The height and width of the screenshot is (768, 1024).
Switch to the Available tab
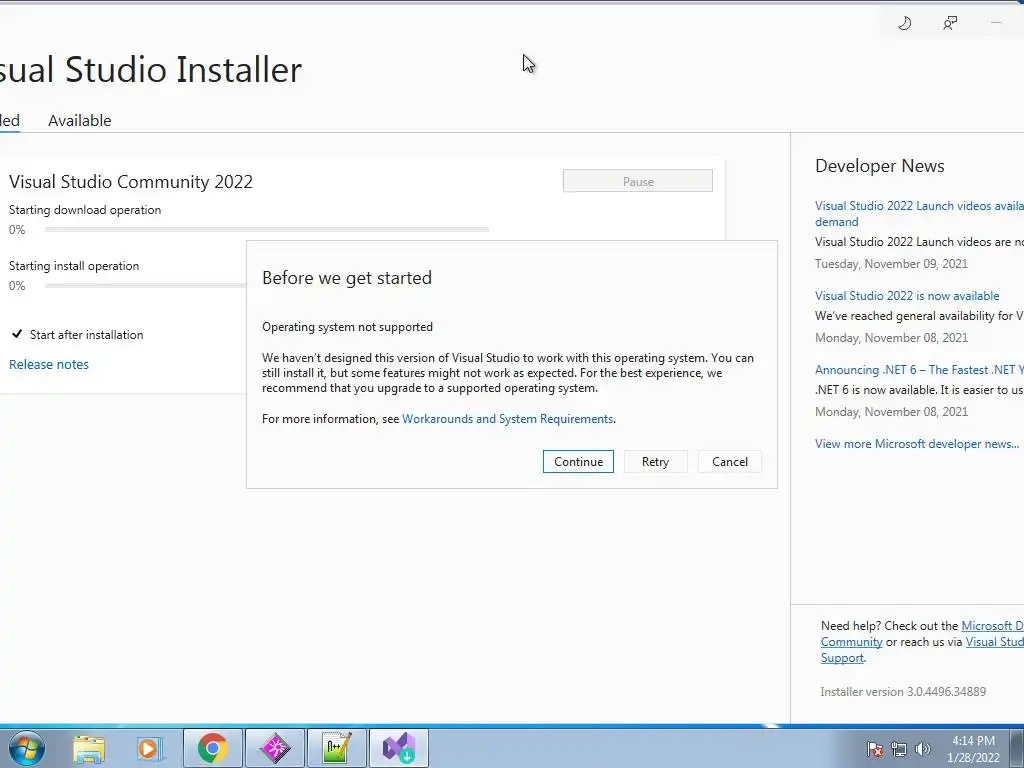click(80, 121)
